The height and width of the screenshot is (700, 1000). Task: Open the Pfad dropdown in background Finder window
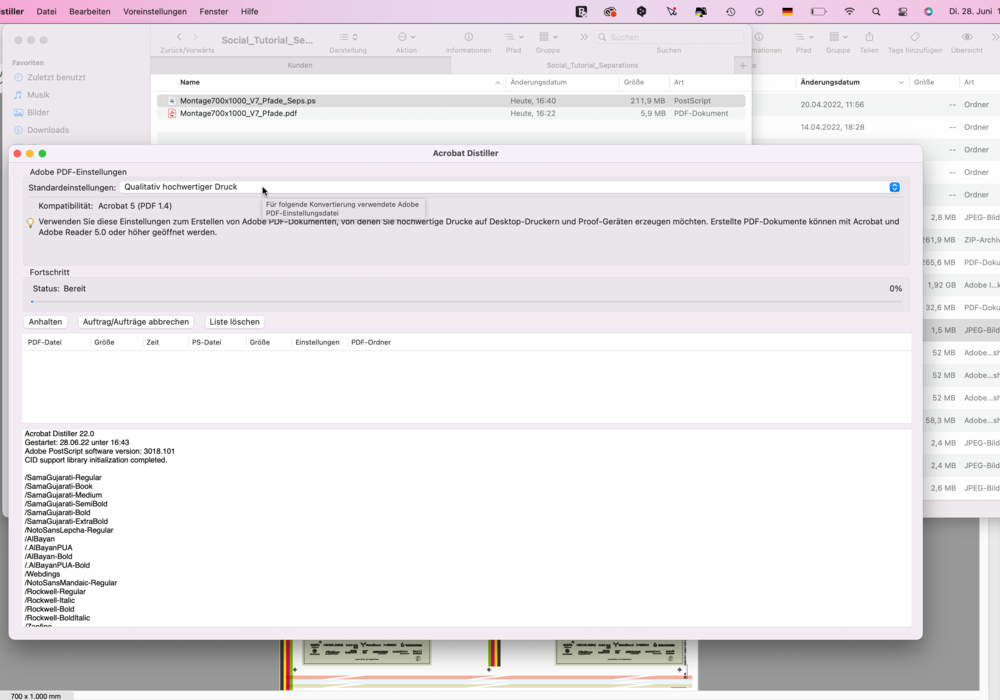tap(804, 37)
